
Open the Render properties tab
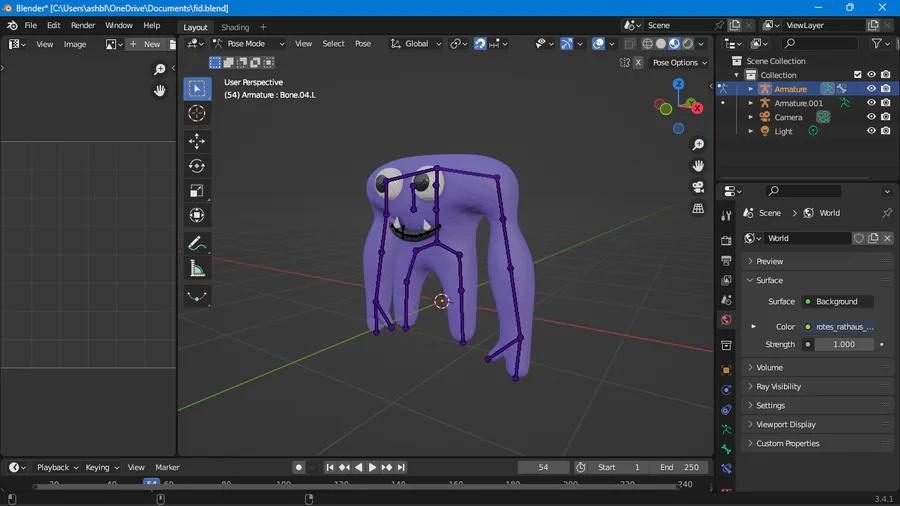[x=726, y=241]
